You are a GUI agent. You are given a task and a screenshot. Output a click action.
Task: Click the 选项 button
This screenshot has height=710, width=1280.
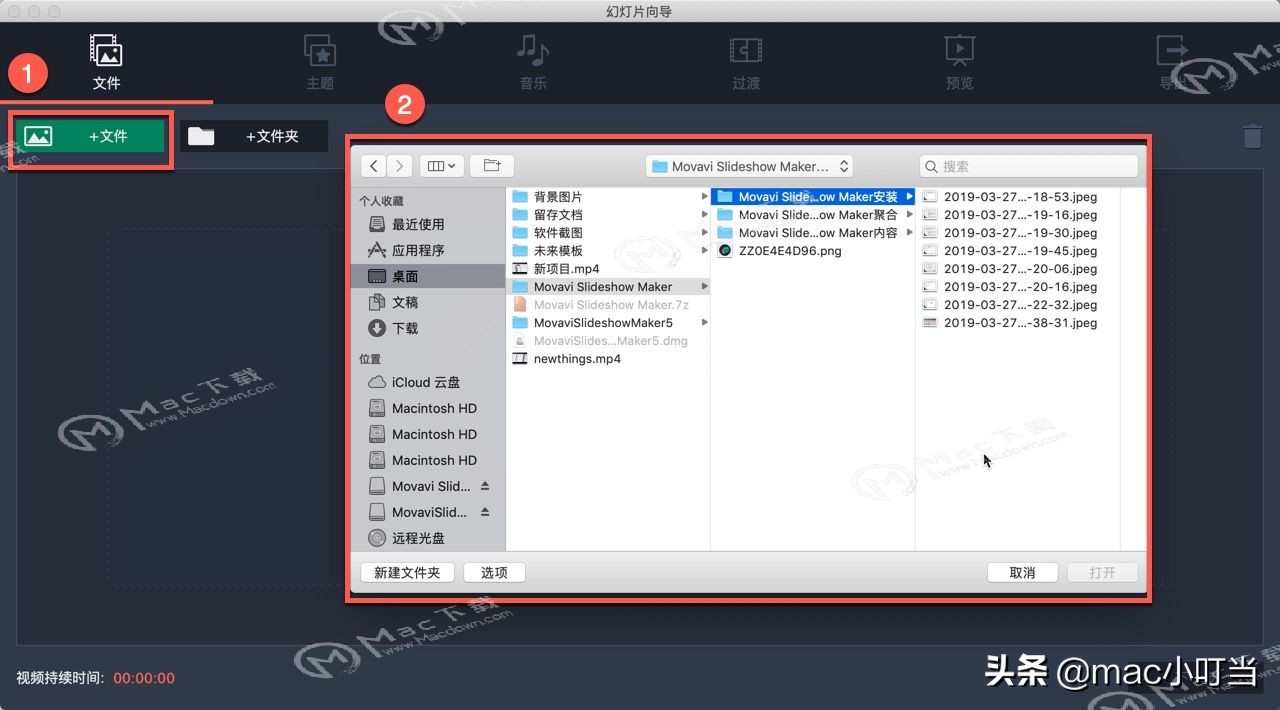(x=494, y=573)
